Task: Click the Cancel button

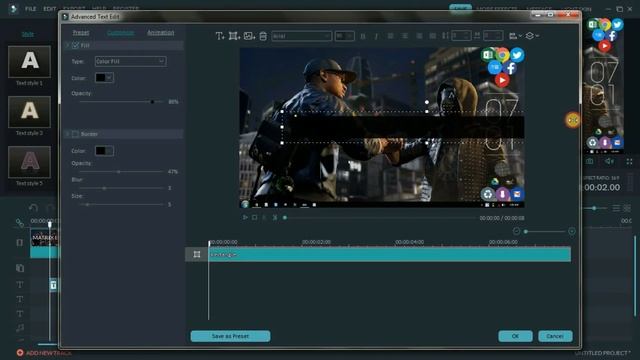Action: click(555, 336)
